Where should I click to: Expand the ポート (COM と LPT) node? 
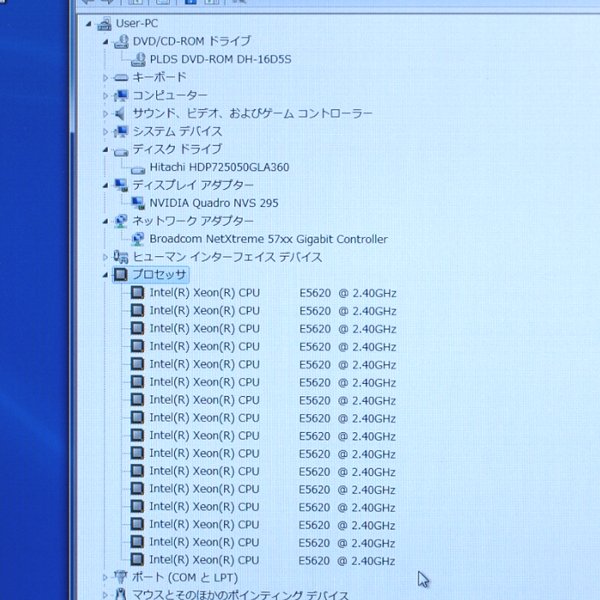(105, 577)
